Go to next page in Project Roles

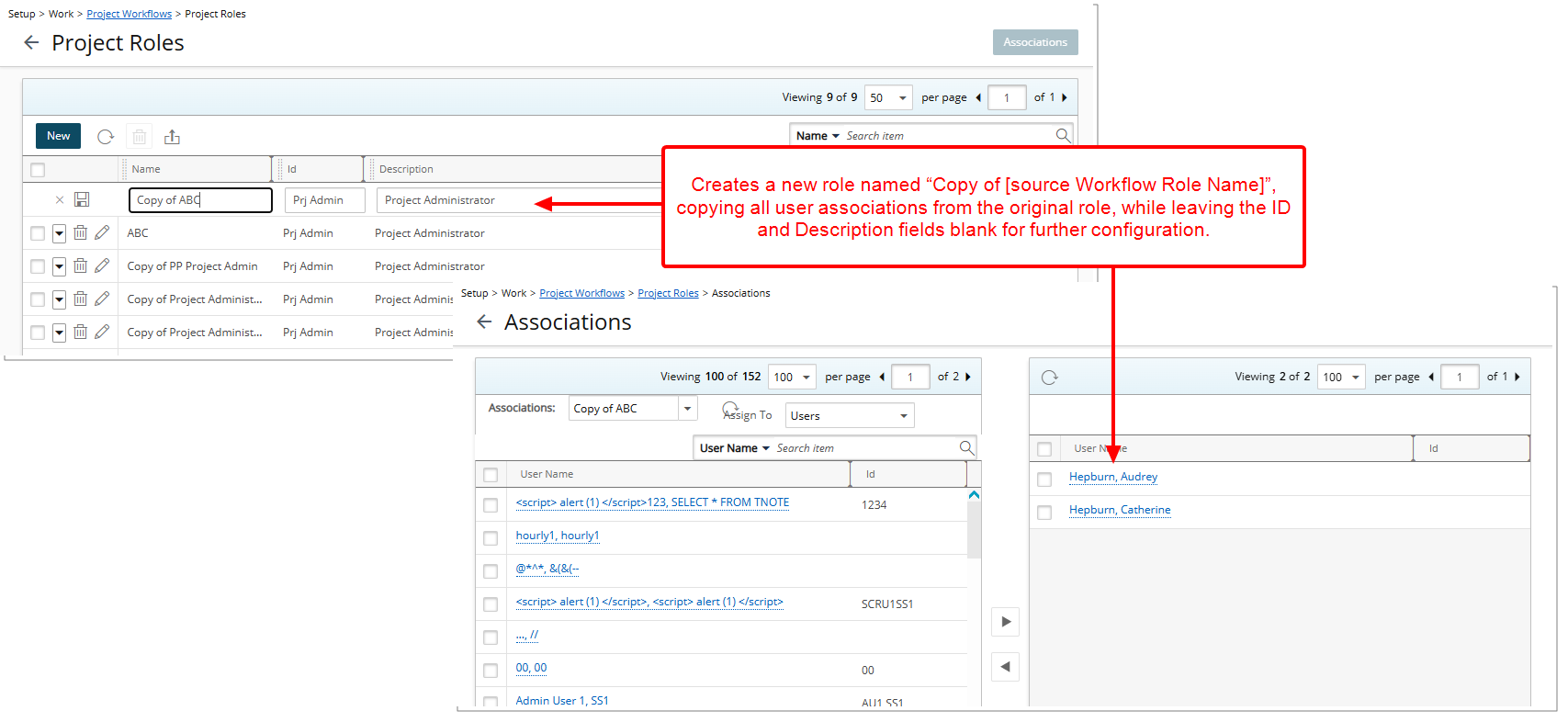1065,97
